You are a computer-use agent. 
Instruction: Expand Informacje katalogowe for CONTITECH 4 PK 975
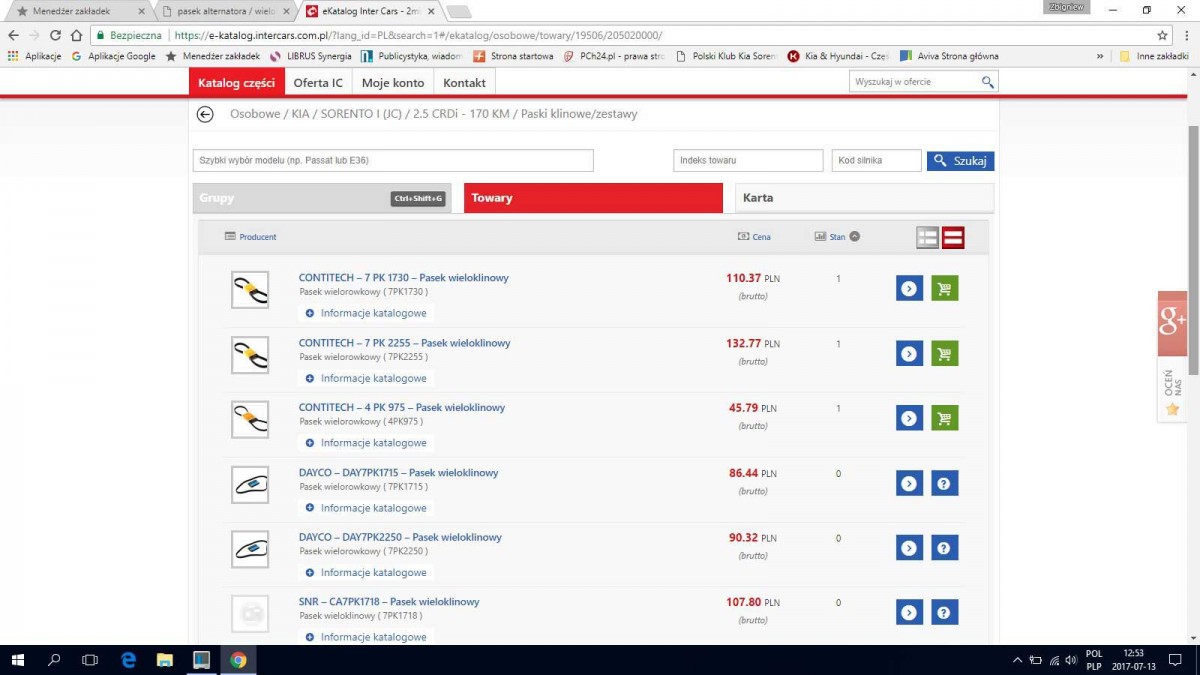[367, 443]
